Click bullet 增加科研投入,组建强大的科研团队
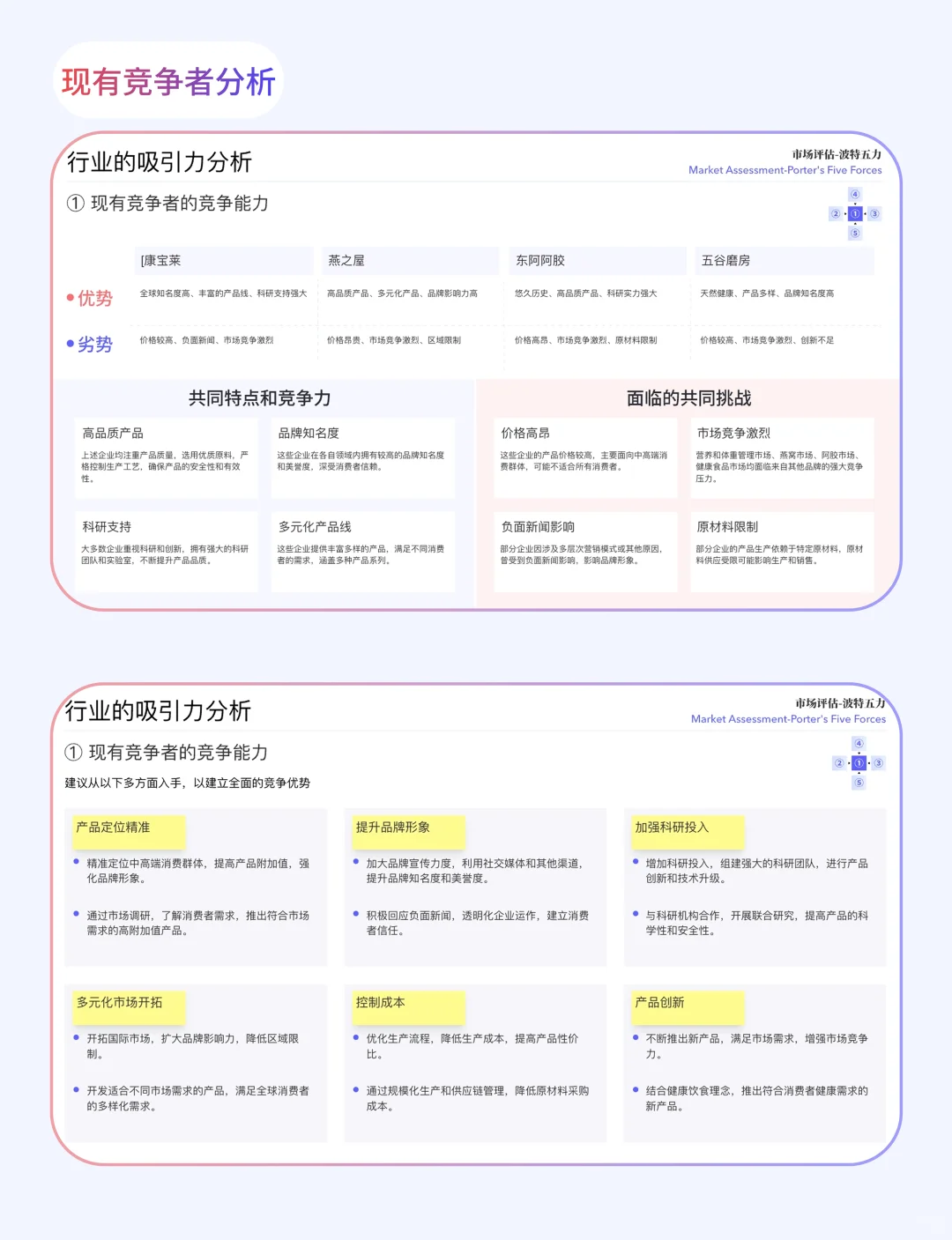This screenshot has height=1240, width=952. 757,871
